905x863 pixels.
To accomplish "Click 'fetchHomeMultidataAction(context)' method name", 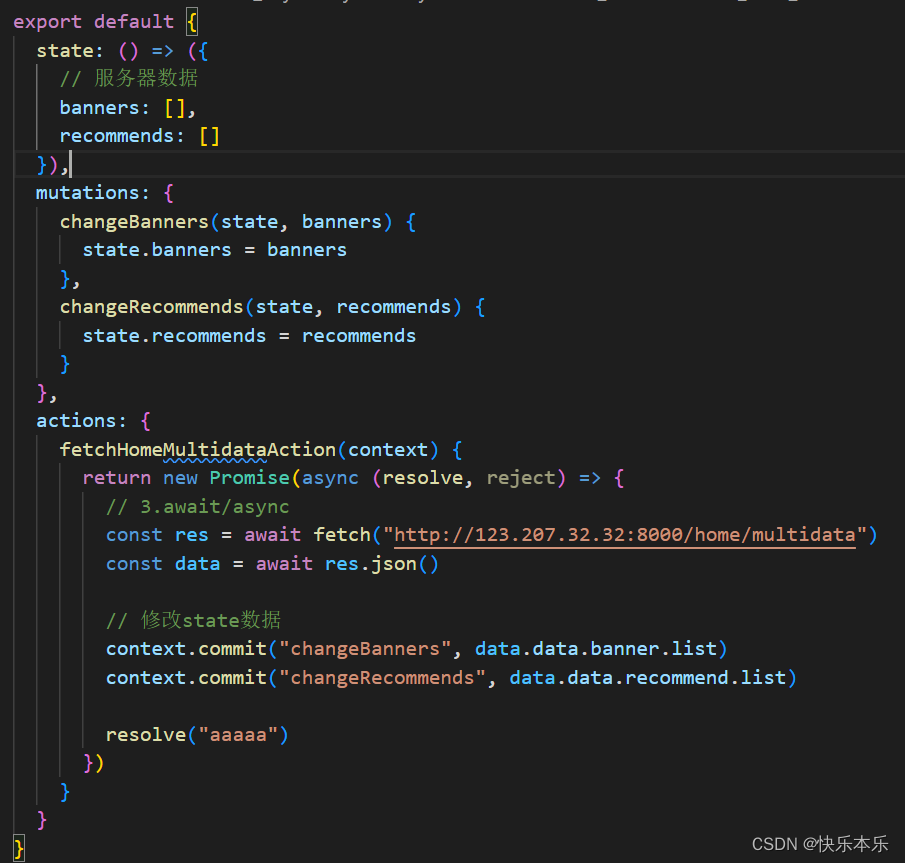I will (x=249, y=450).
